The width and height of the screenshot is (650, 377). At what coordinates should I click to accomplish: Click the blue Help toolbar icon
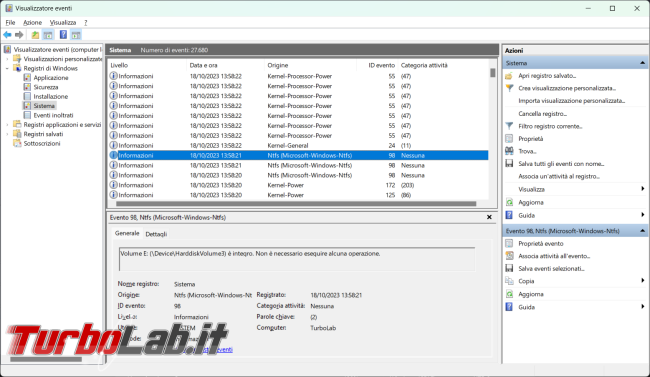[x=63, y=35]
